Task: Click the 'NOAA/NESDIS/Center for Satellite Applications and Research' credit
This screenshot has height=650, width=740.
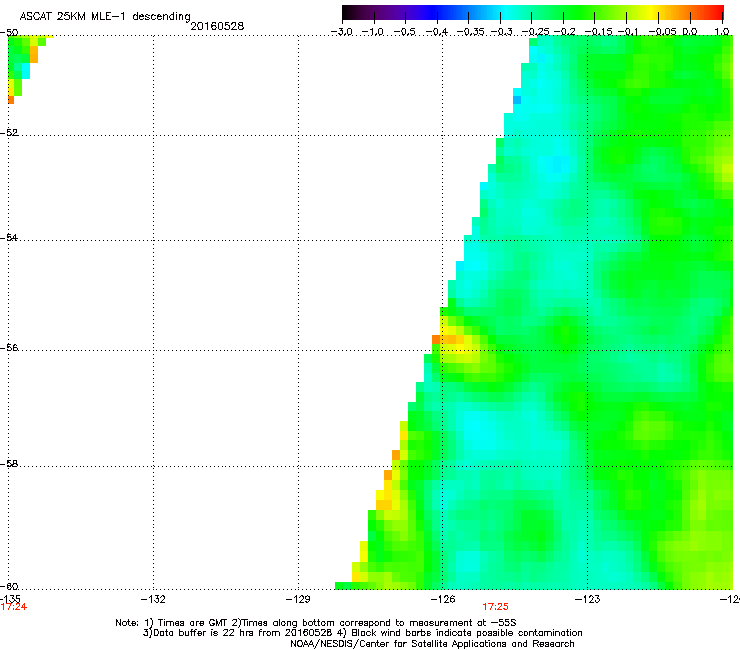Action: coord(432,644)
